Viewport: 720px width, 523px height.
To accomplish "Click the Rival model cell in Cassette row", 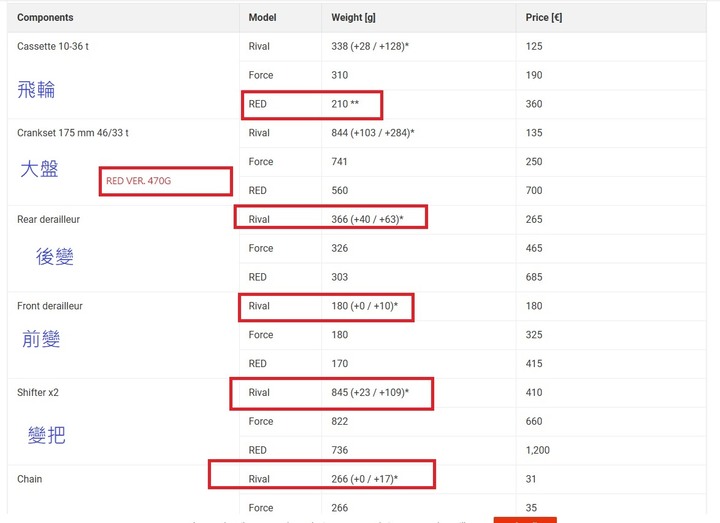I will point(259,46).
